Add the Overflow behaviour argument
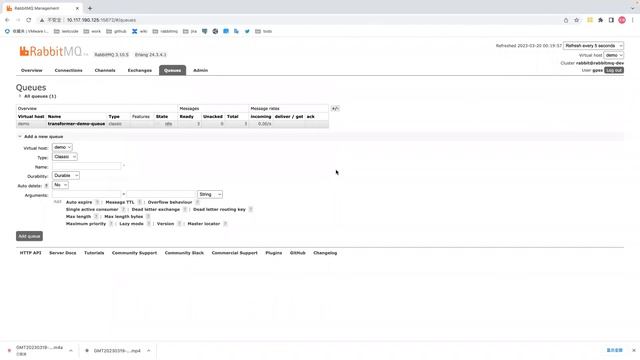The image size is (640, 360). 170,202
